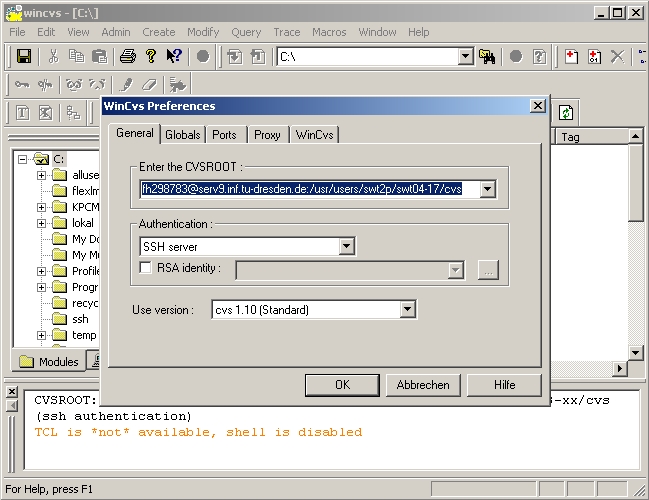Click the stop circle icon after help
The image size is (649, 500).
point(203,56)
